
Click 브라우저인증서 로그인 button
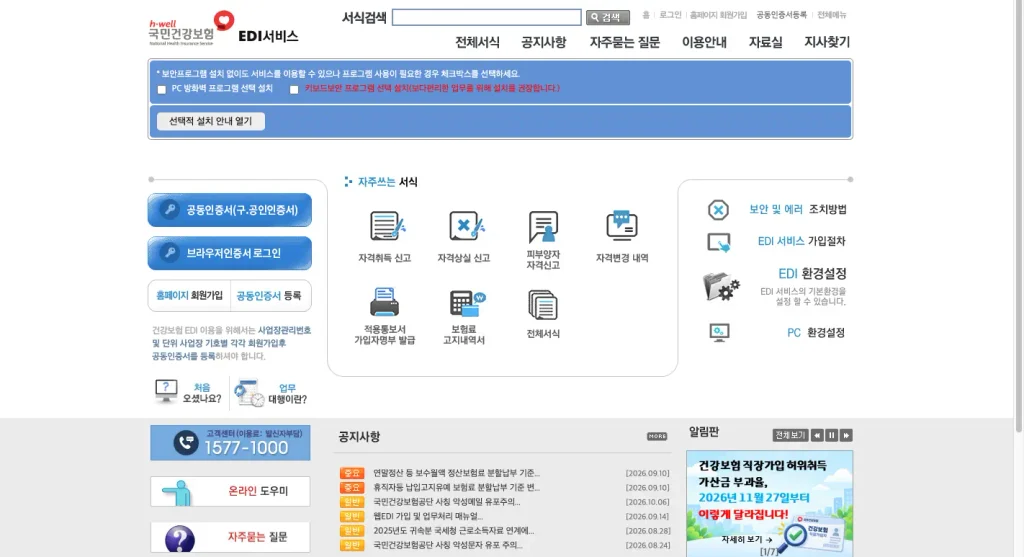[x=230, y=253]
